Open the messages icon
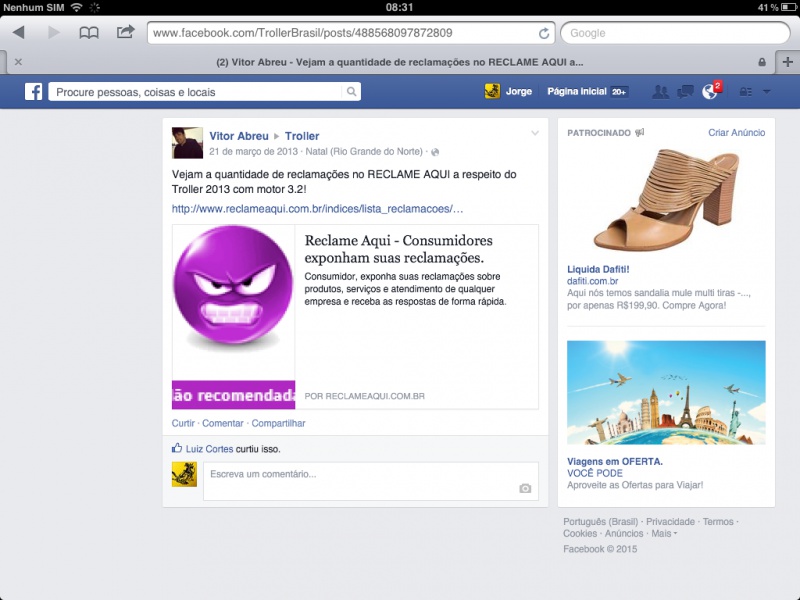The width and height of the screenshot is (800, 600). 685,92
